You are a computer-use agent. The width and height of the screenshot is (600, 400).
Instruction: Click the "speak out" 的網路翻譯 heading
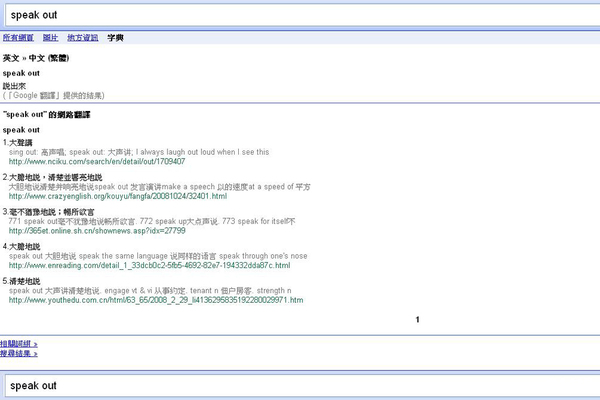47,114
